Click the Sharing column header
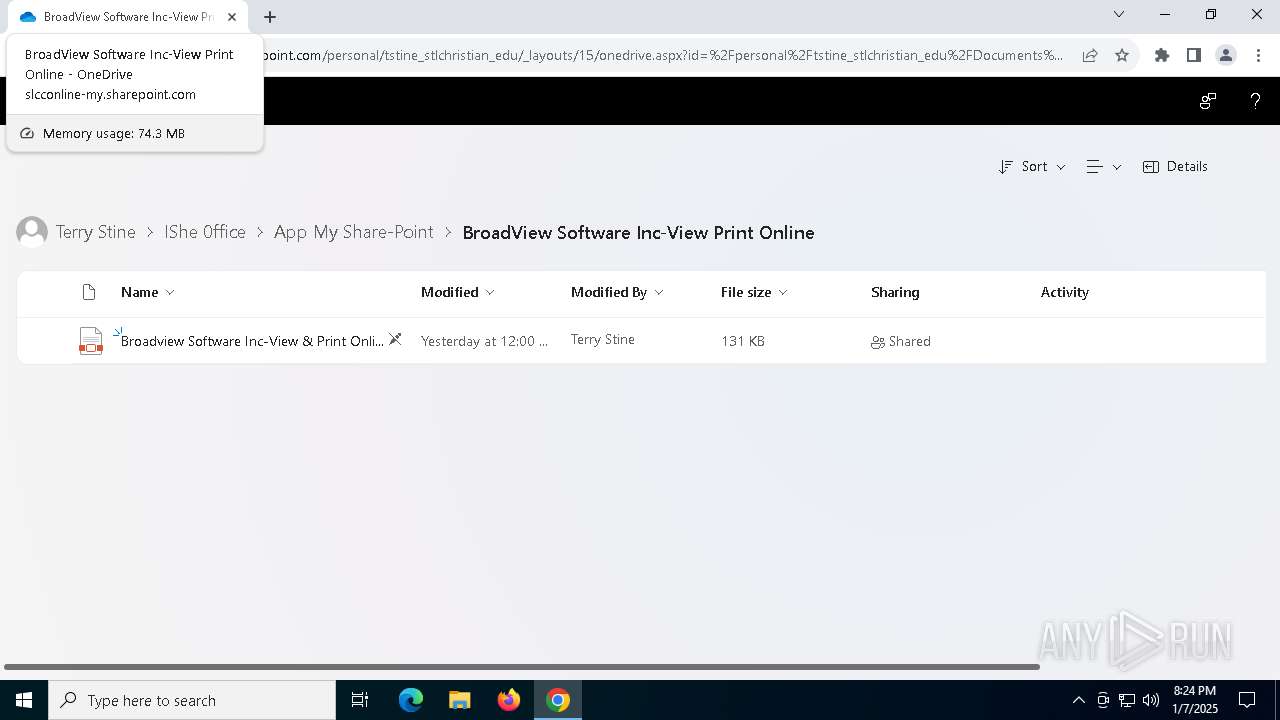Viewport: 1280px width, 720px height. pos(895,292)
